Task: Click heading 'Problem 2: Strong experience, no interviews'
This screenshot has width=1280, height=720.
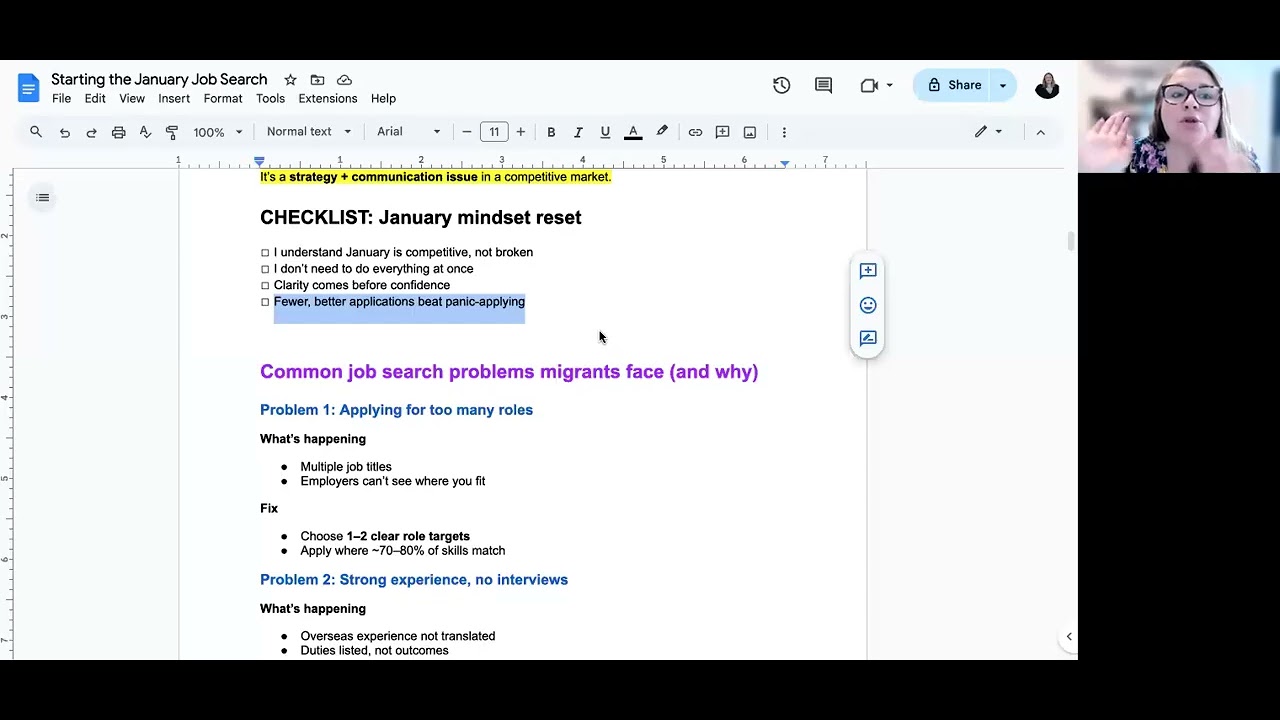Action: click(x=414, y=580)
